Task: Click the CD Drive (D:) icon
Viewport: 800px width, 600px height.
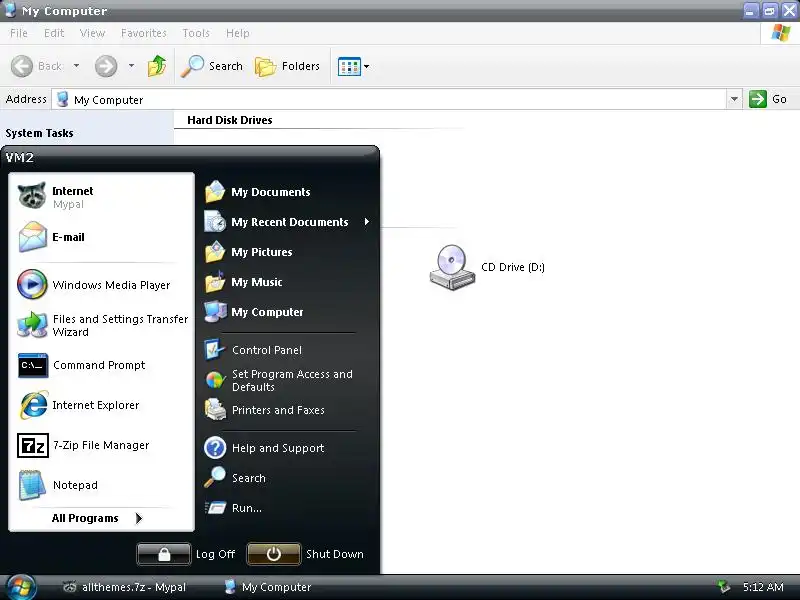Action: pos(452,267)
